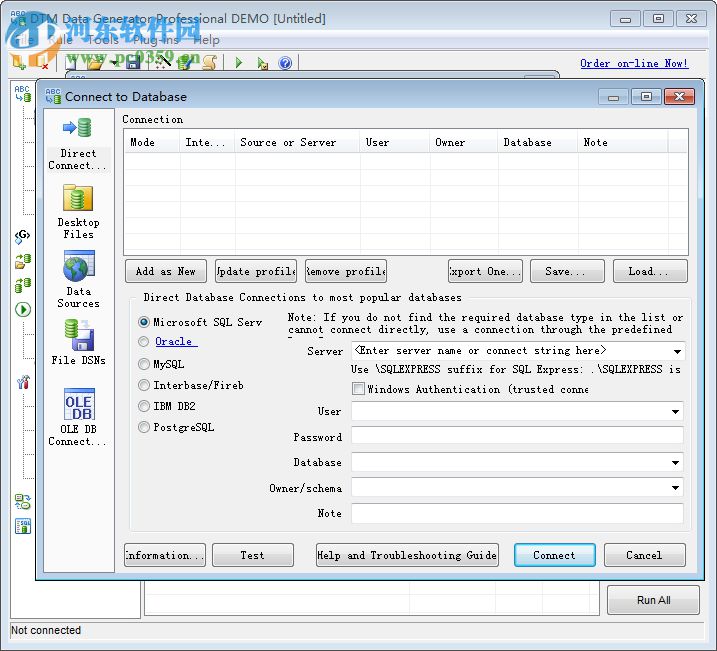Image resolution: width=717 pixels, height=651 pixels.
Task: Expand the Server dropdown list
Action: coord(677,352)
